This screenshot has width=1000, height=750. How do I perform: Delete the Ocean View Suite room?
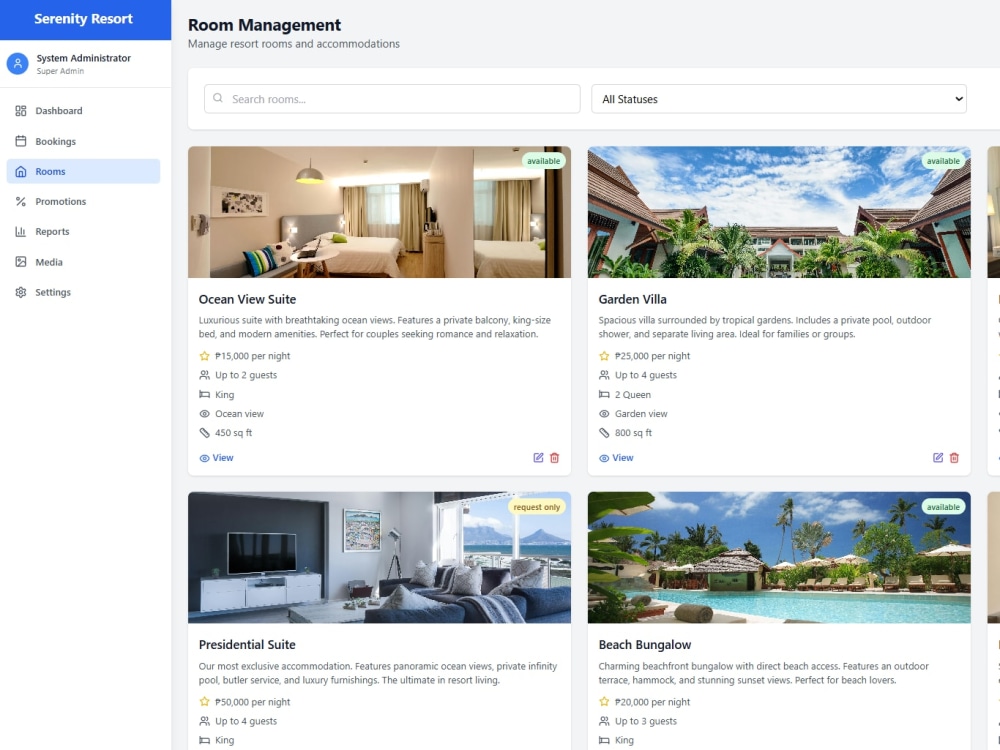click(555, 458)
